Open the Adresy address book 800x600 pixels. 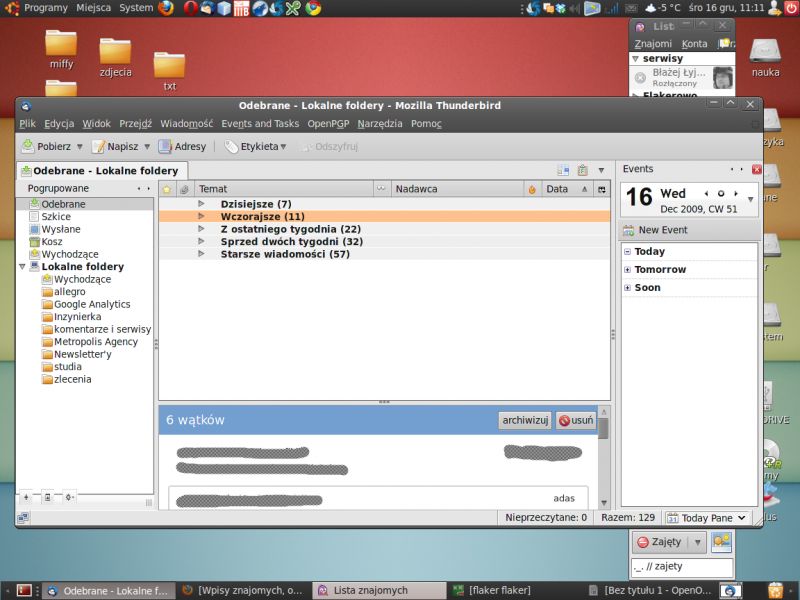182,147
